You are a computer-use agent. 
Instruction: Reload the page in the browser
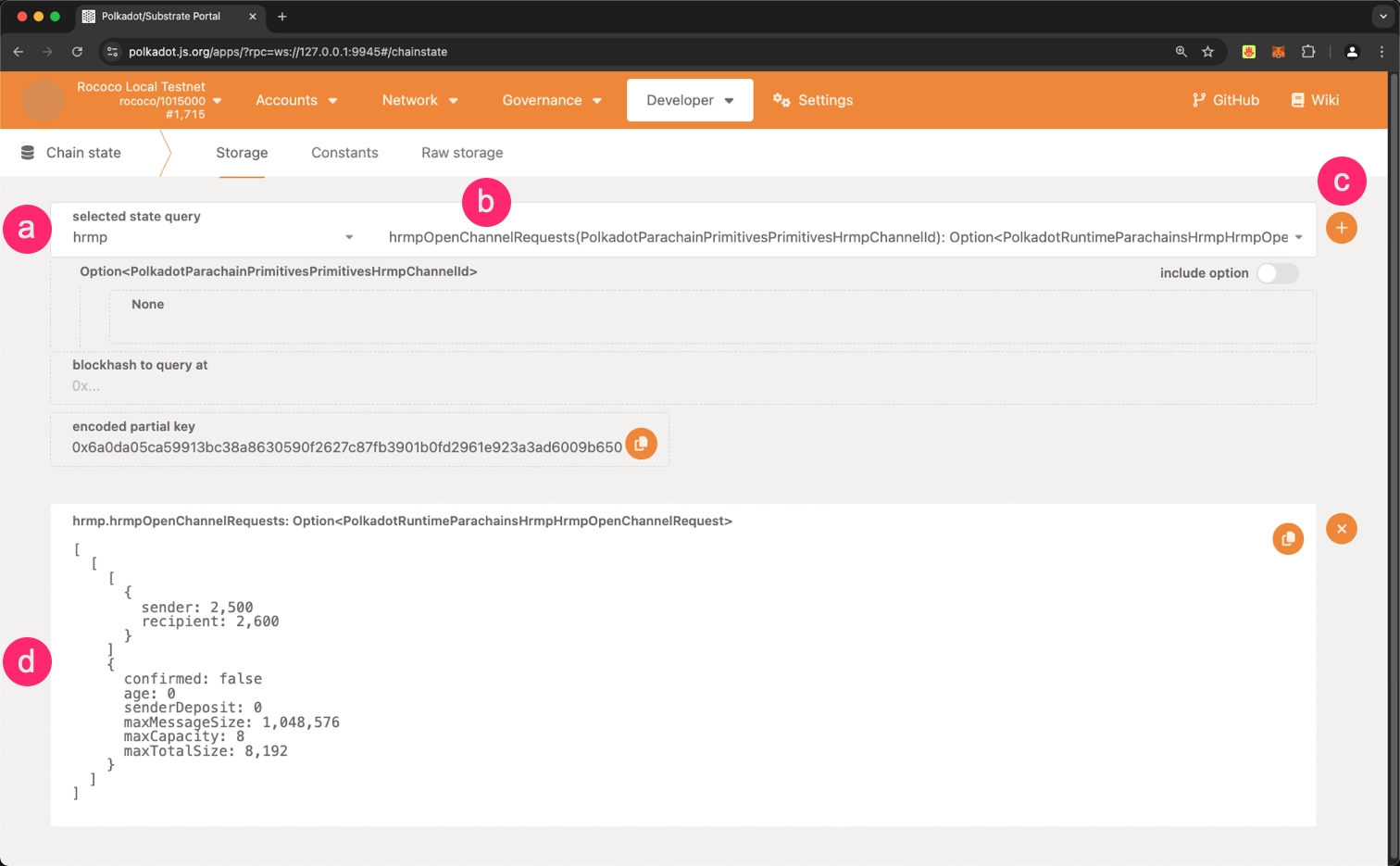[77, 52]
